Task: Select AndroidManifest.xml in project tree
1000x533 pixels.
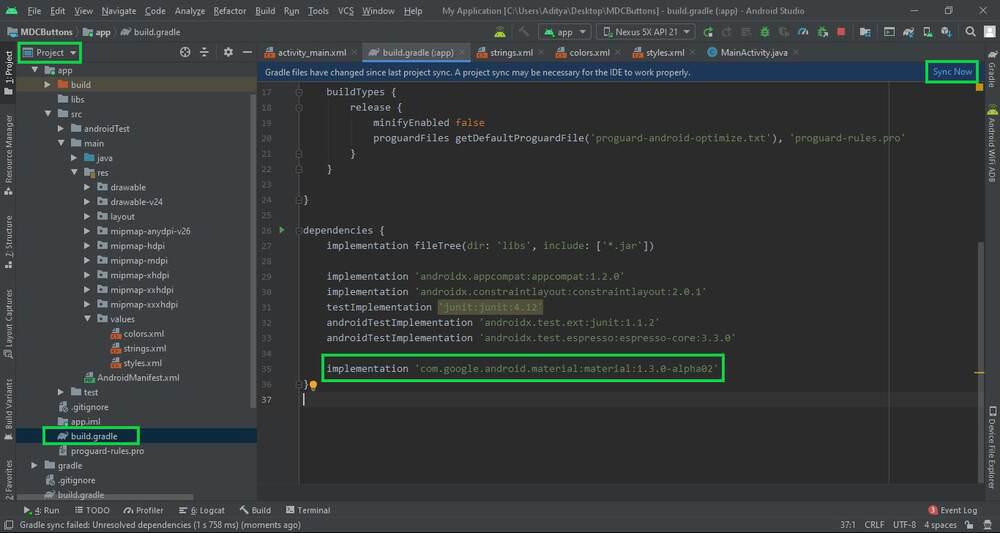Action: tap(138, 377)
